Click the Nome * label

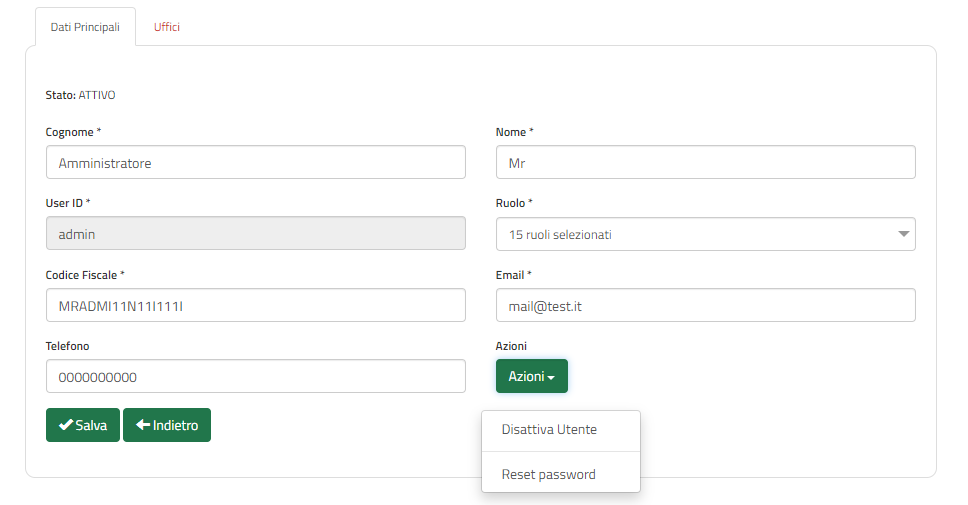[x=514, y=132]
